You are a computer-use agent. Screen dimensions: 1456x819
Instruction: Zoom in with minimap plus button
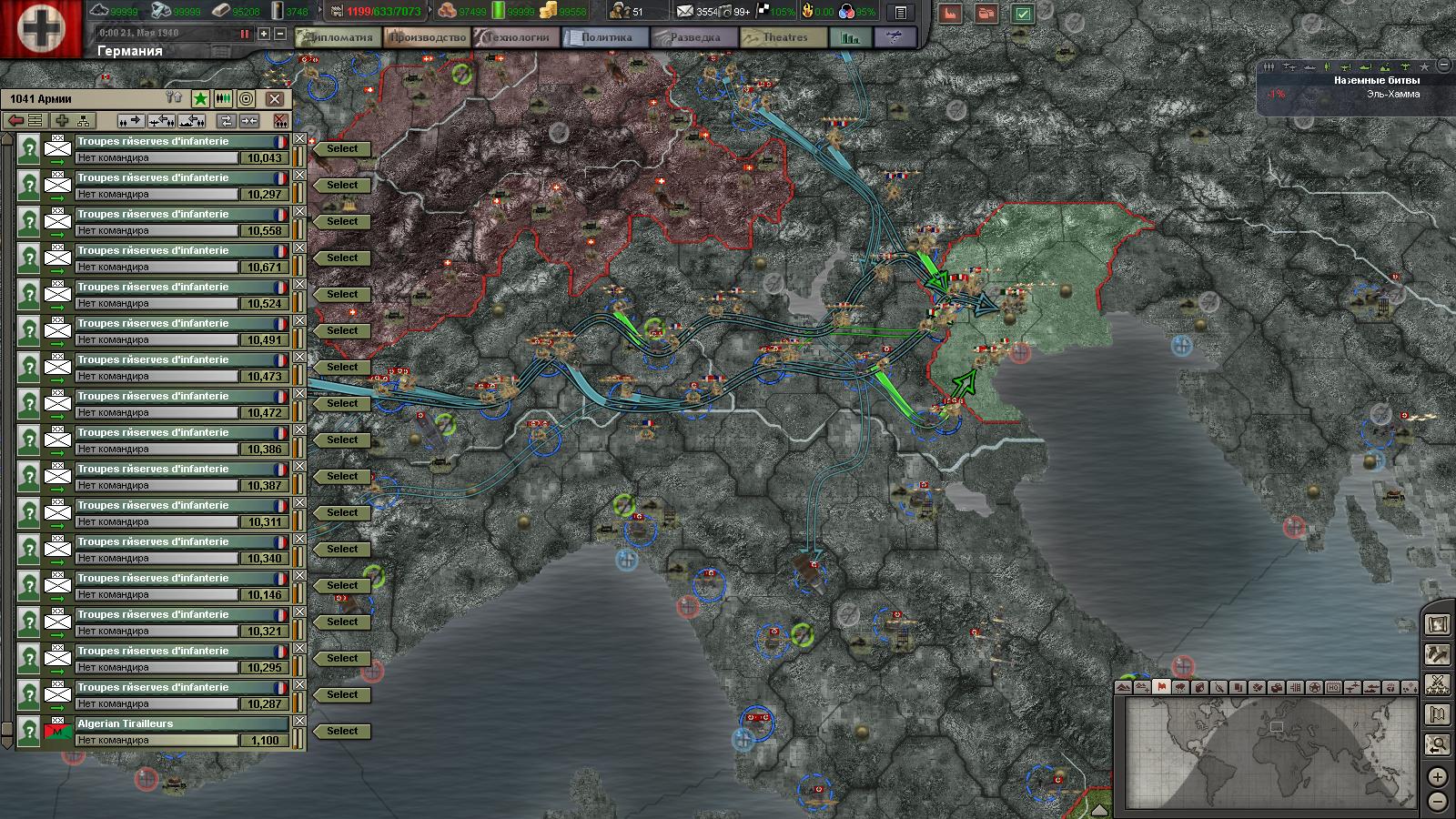1438,777
